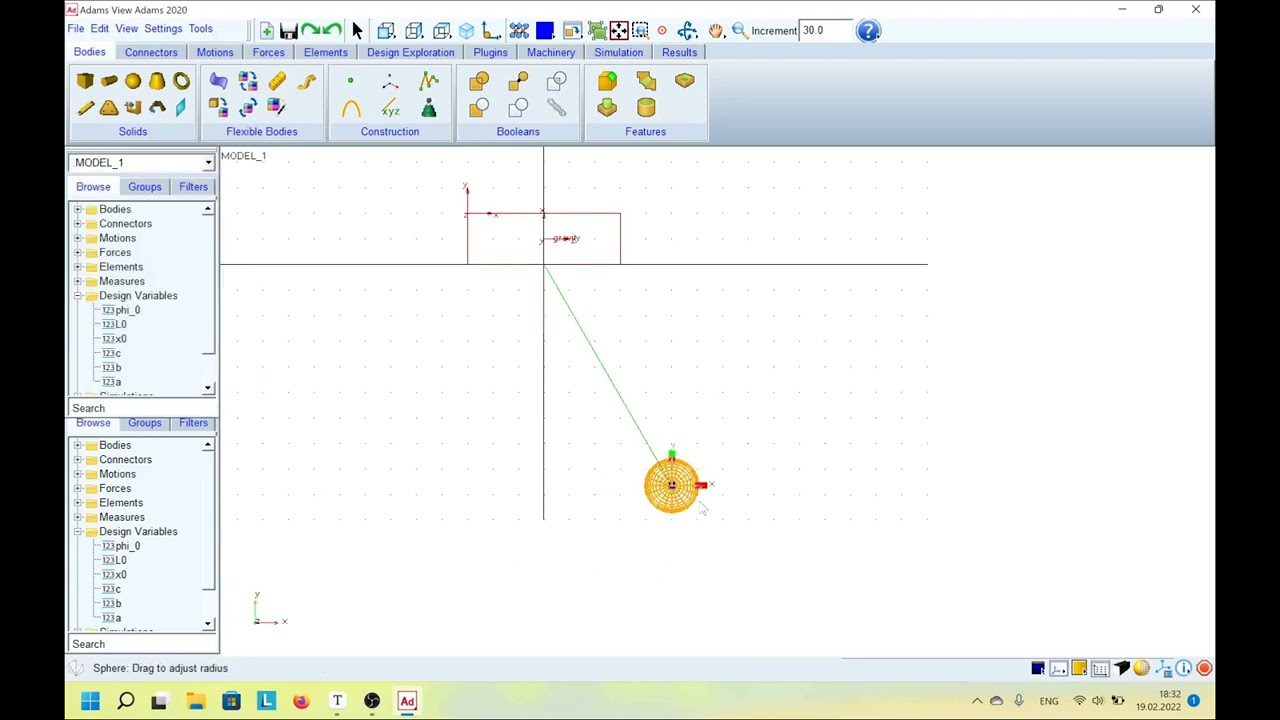The width and height of the screenshot is (1280, 720).
Task: Toggle grid display icon in status bar
Action: point(1100,668)
